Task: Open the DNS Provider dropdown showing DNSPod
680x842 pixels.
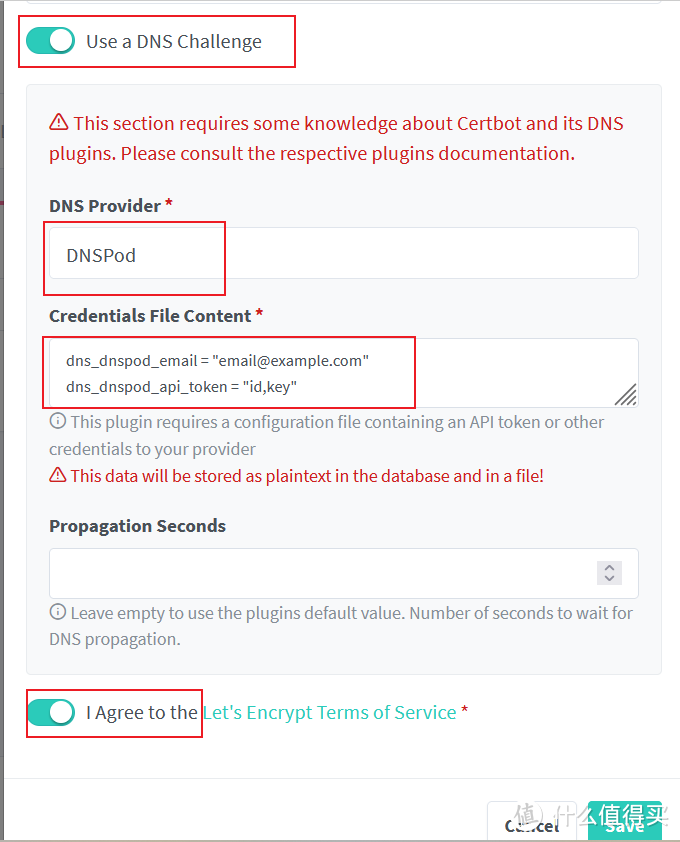Action: coord(343,254)
